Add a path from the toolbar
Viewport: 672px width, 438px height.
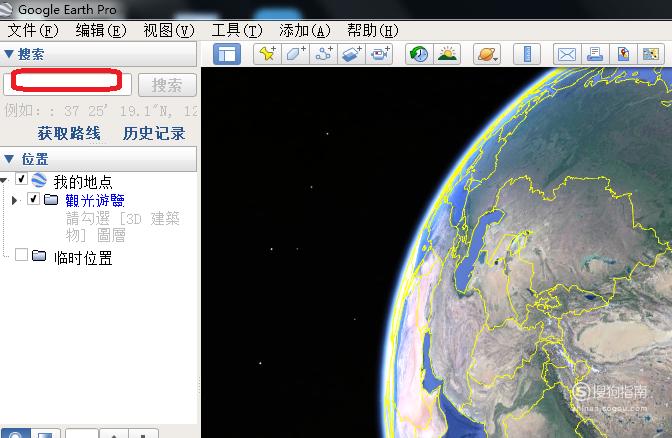tap(324, 54)
